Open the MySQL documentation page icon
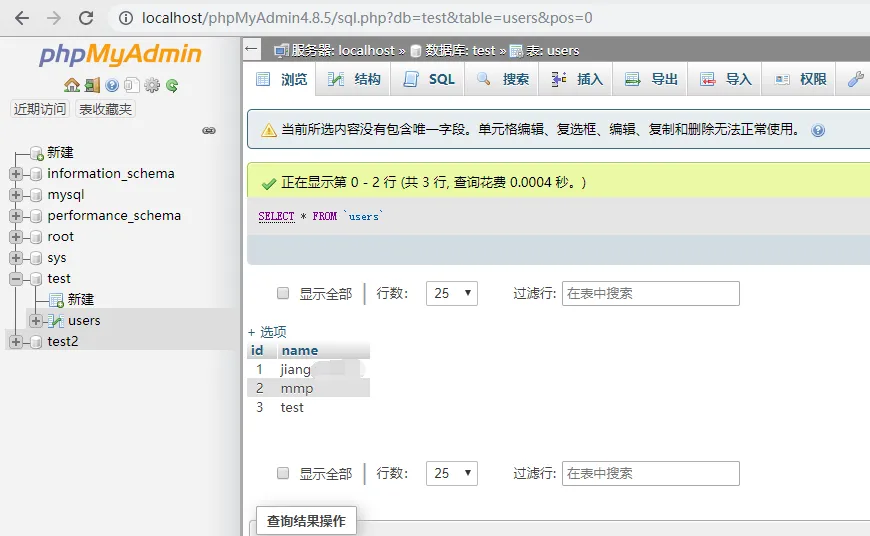The height and width of the screenshot is (536, 870). [x=131, y=85]
